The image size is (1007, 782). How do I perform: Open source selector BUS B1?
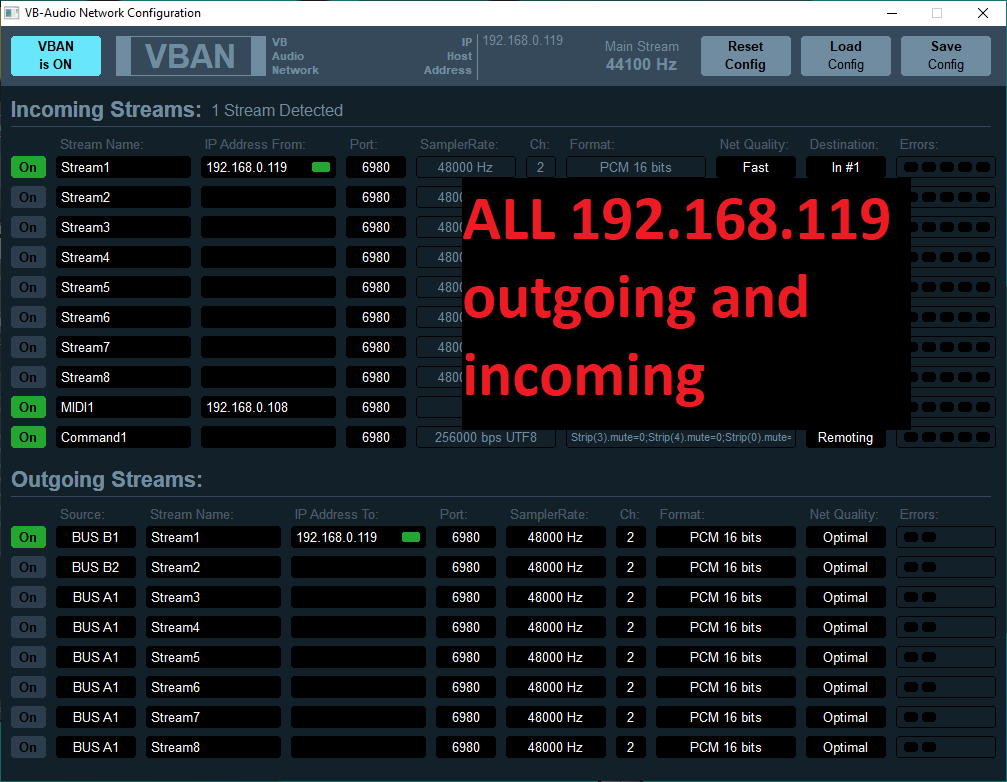(96, 537)
